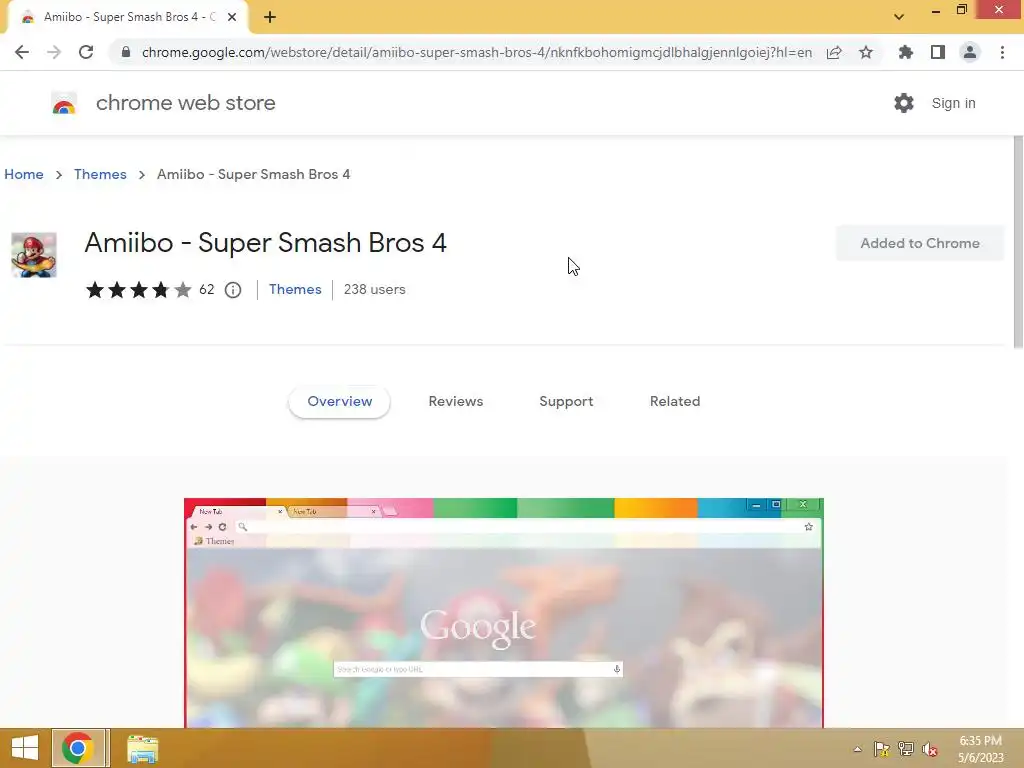Reload the current page
The height and width of the screenshot is (768, 1024).
(86, 52)
